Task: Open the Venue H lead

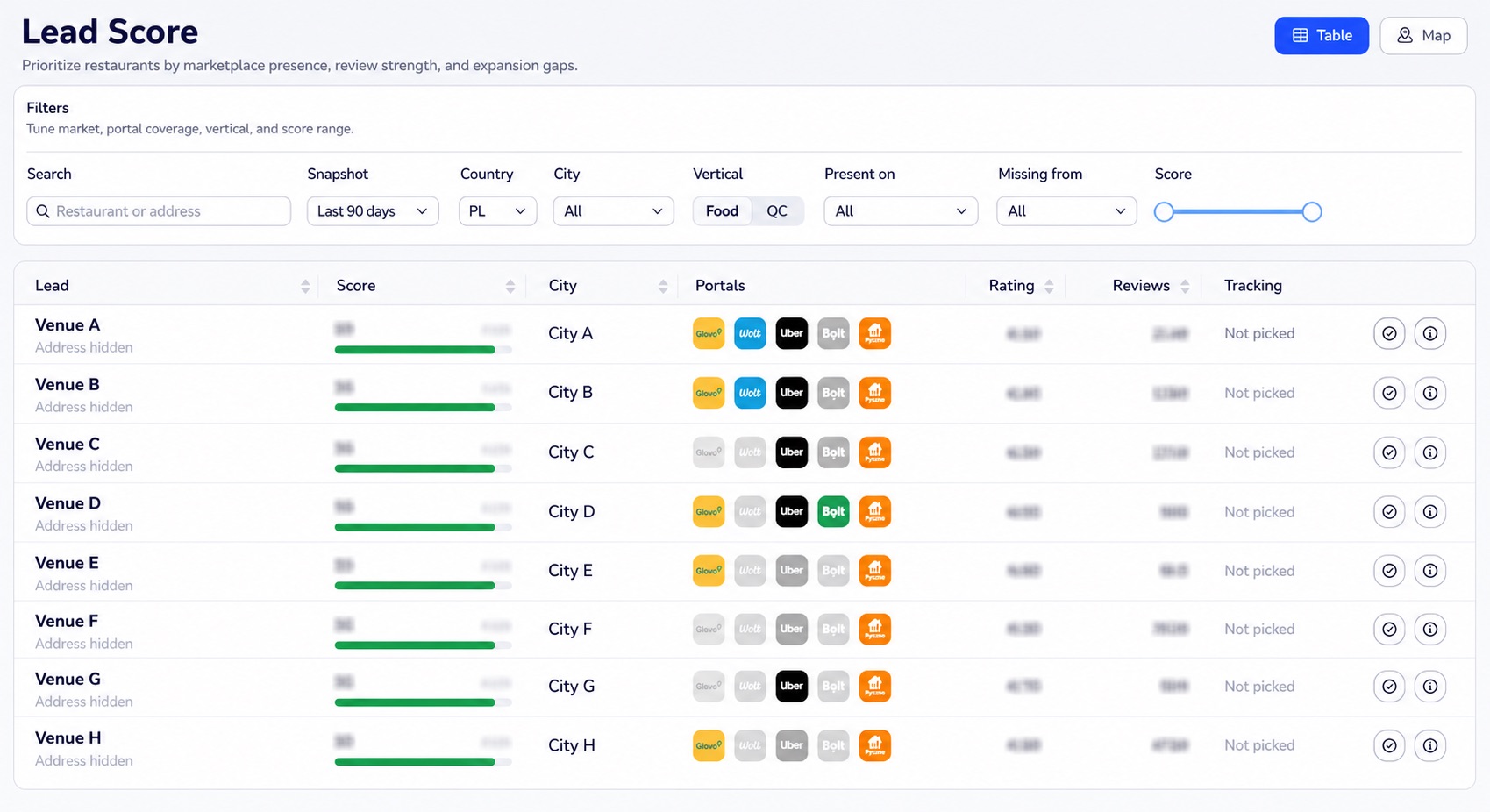Action: tap(68, 737)
